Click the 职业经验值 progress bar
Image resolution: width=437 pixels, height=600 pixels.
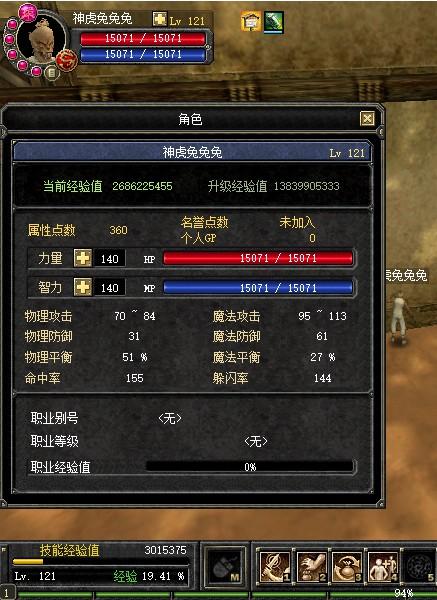click(x=250, y=467)
